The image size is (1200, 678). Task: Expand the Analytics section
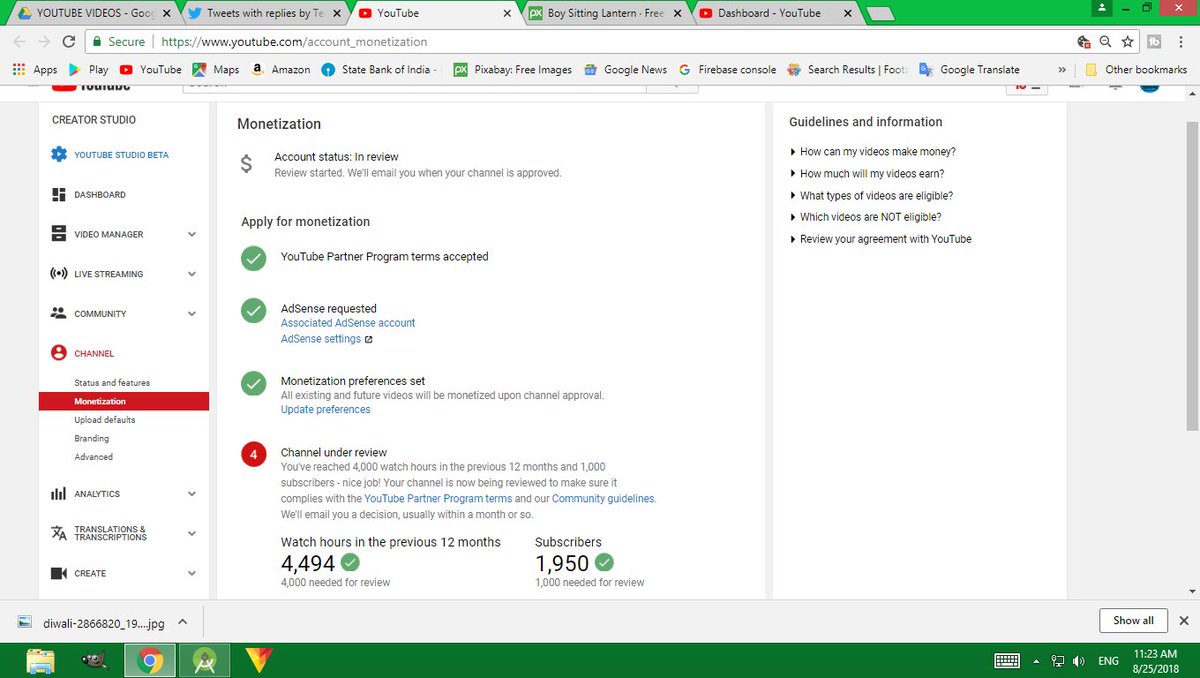[x=192, y=493]
